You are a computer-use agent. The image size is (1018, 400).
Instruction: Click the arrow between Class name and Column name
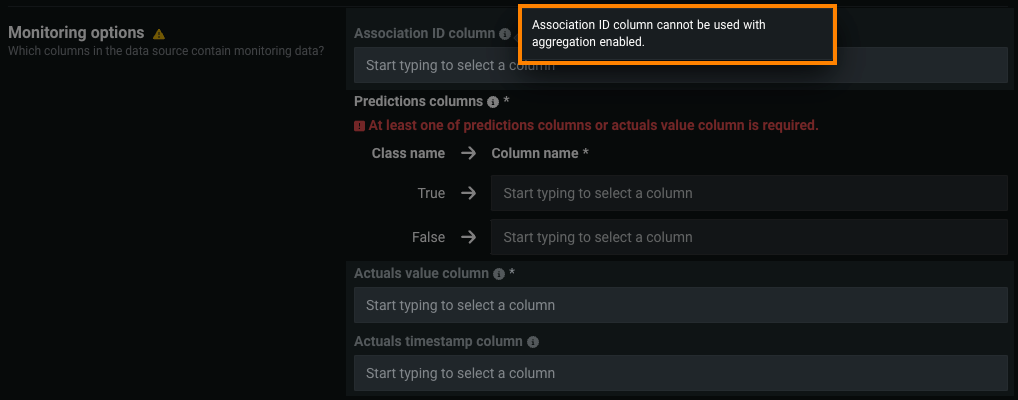click(468, 153)
